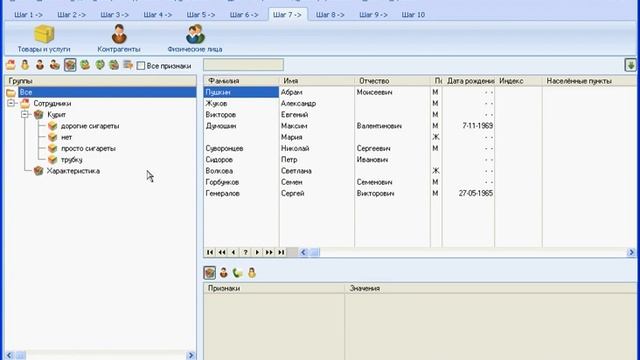This screenshot has width=640, height=360.
Task: Click table horizontal scrollbar right arrow
Action: tap(631, 252)
